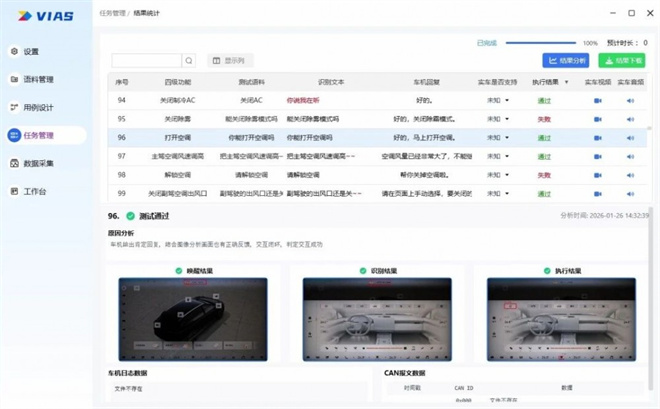660x409 pixels.
Task: Open 设置 from the sidebar
Action: click(x=31, y=51)
